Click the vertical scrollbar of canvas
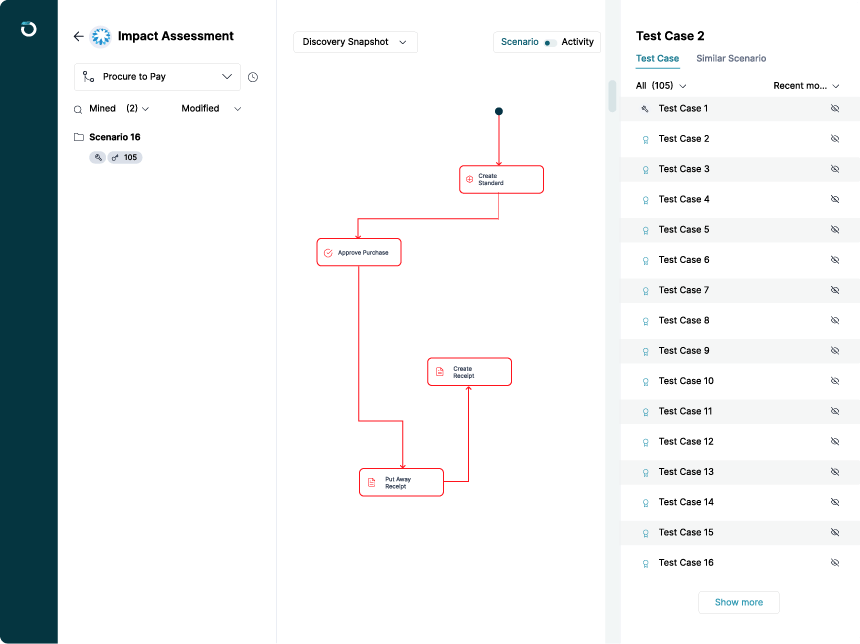 (613, 95)
